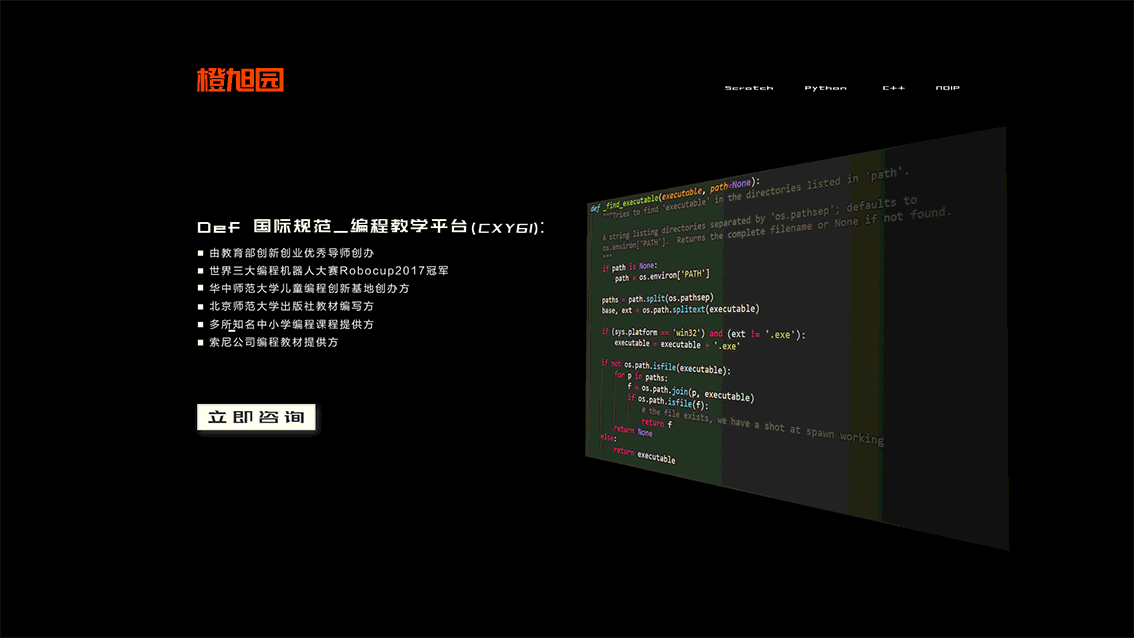This screenshot has height=638, width=1134.
Task: Open the Scratch section
Action: click(748, 88)
